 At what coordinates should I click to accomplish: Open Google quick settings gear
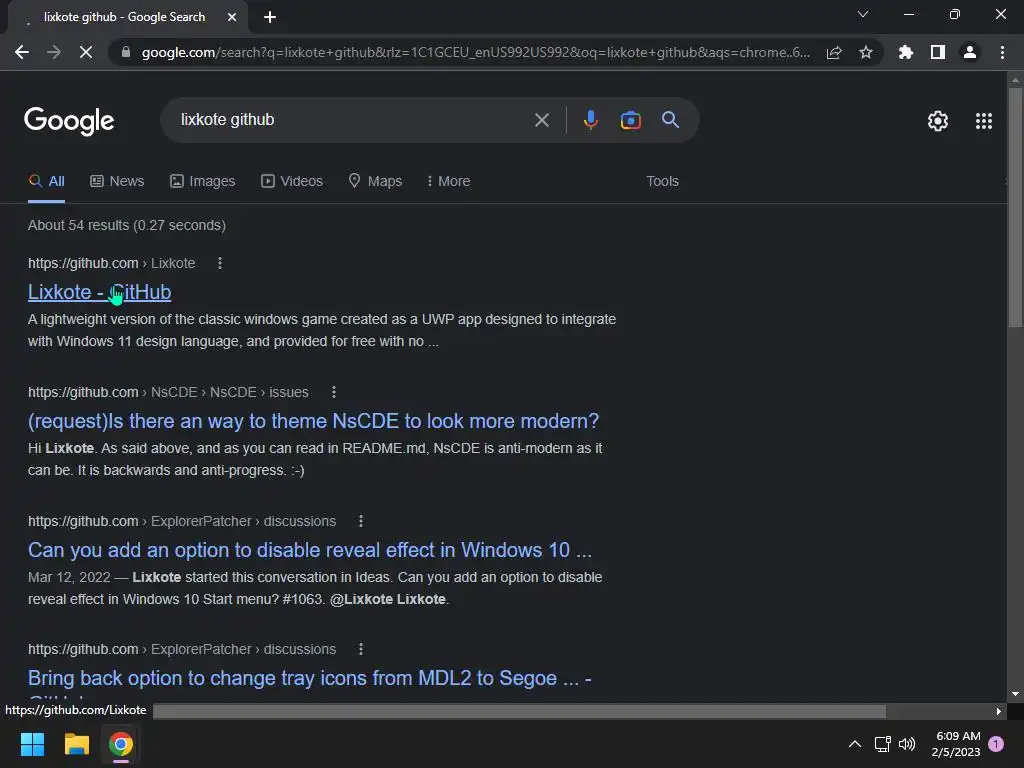(938, 121)
